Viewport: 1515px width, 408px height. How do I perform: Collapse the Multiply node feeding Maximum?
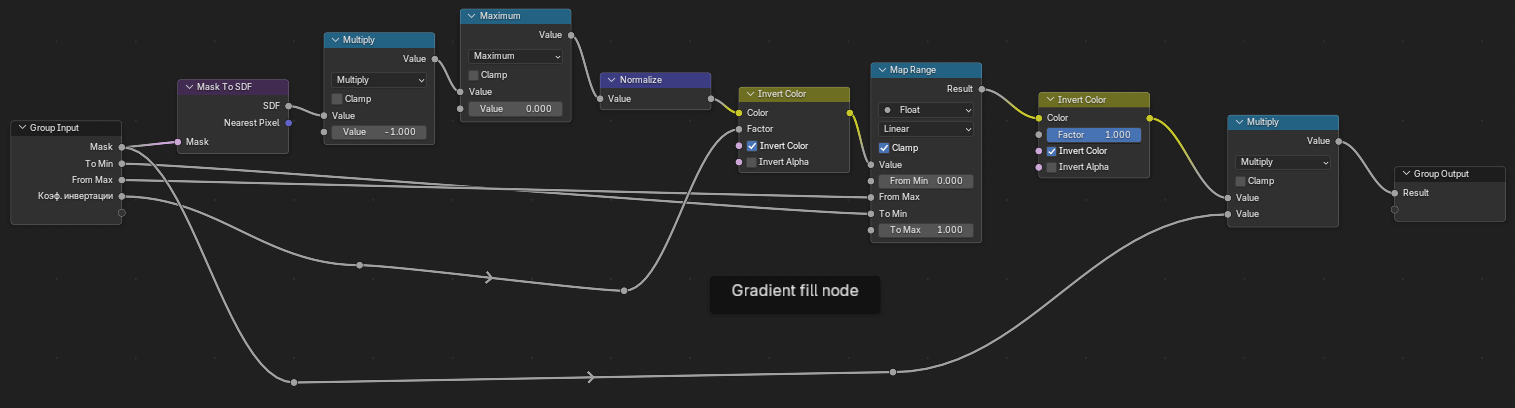click(x=335, y=40)
